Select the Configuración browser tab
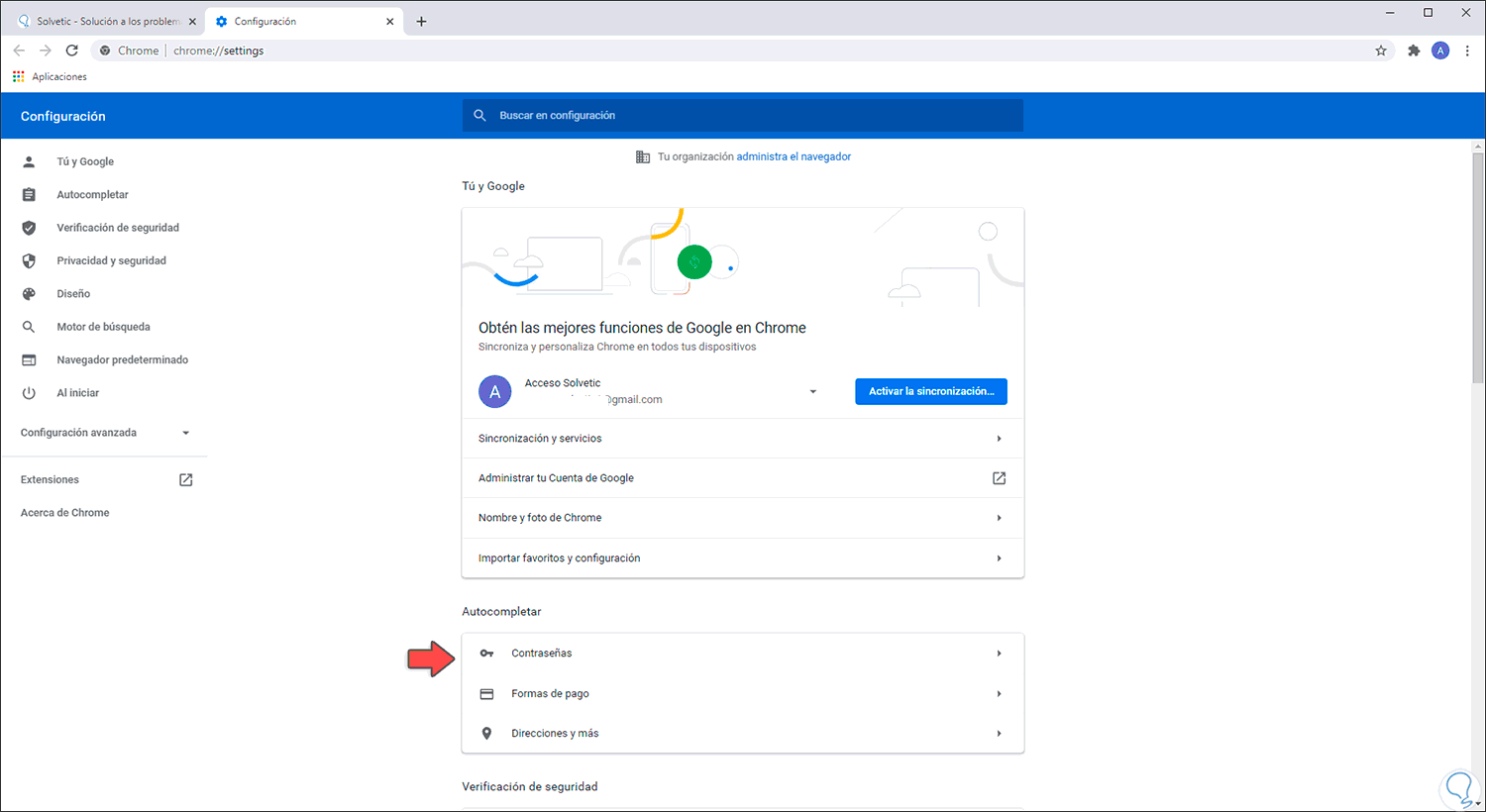Image resolution: width=1486 pixels, height=812 pixels. (304, 21)
